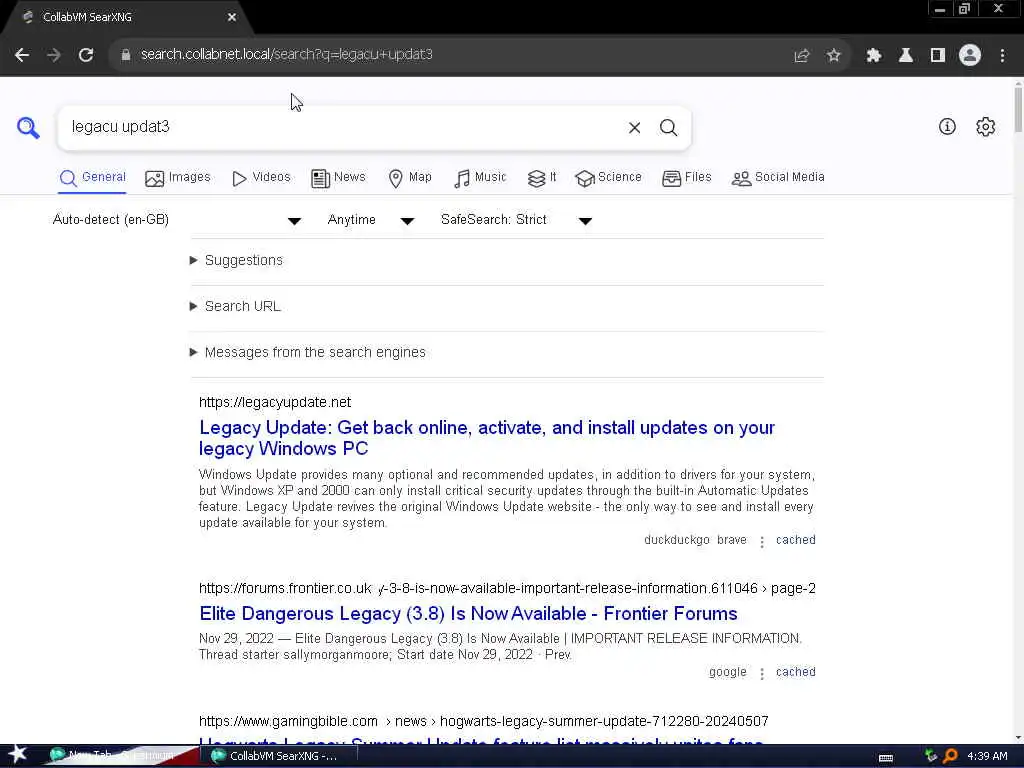Open more options for the google result

tap(761, 673)
